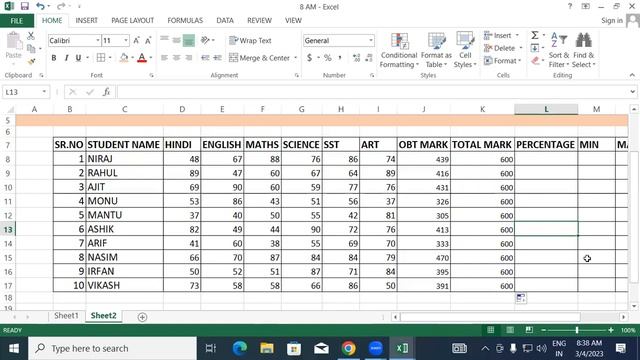Click the Cut scissors icon
The image size is (640, 360).
point(31,36)
